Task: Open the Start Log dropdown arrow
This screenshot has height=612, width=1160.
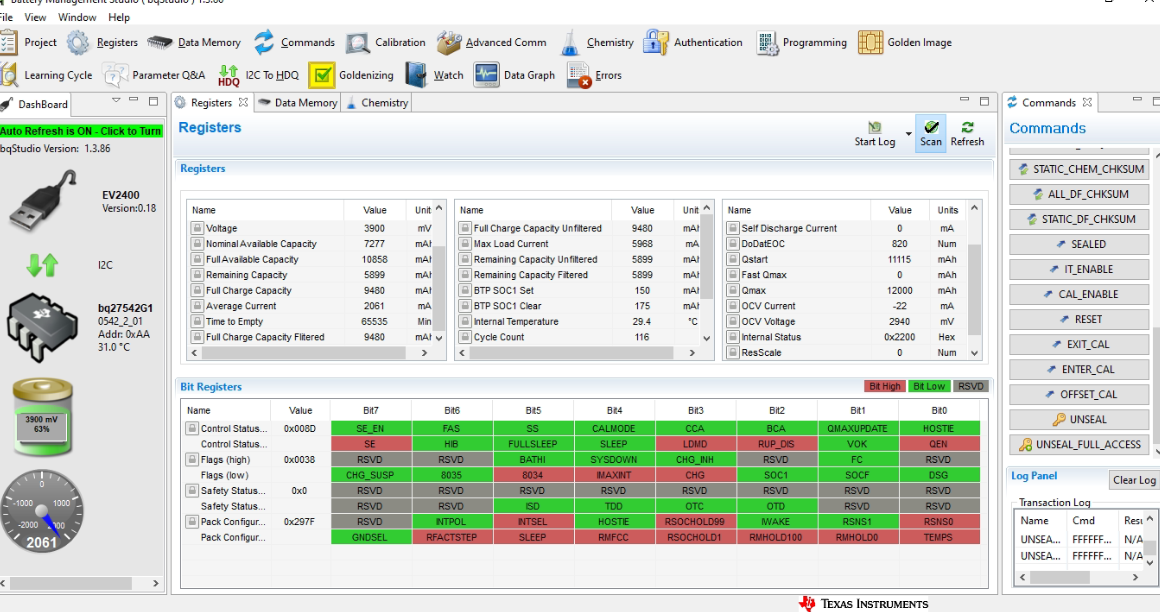Action: coord(908,134)
